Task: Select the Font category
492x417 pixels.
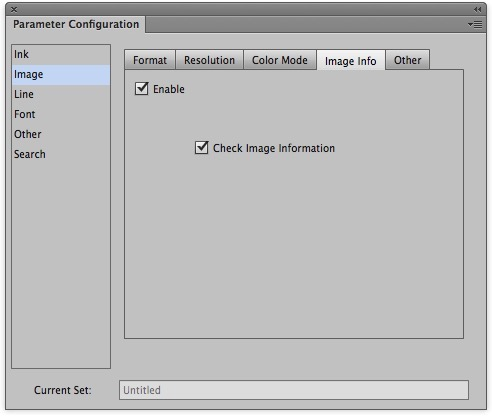Action: click(x=61, y=114)
